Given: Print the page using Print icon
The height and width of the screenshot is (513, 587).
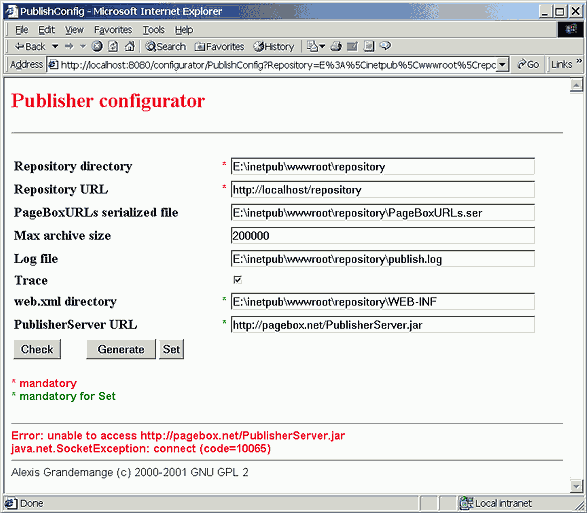Looking at the screenshot, I should [x=336, y=46].
